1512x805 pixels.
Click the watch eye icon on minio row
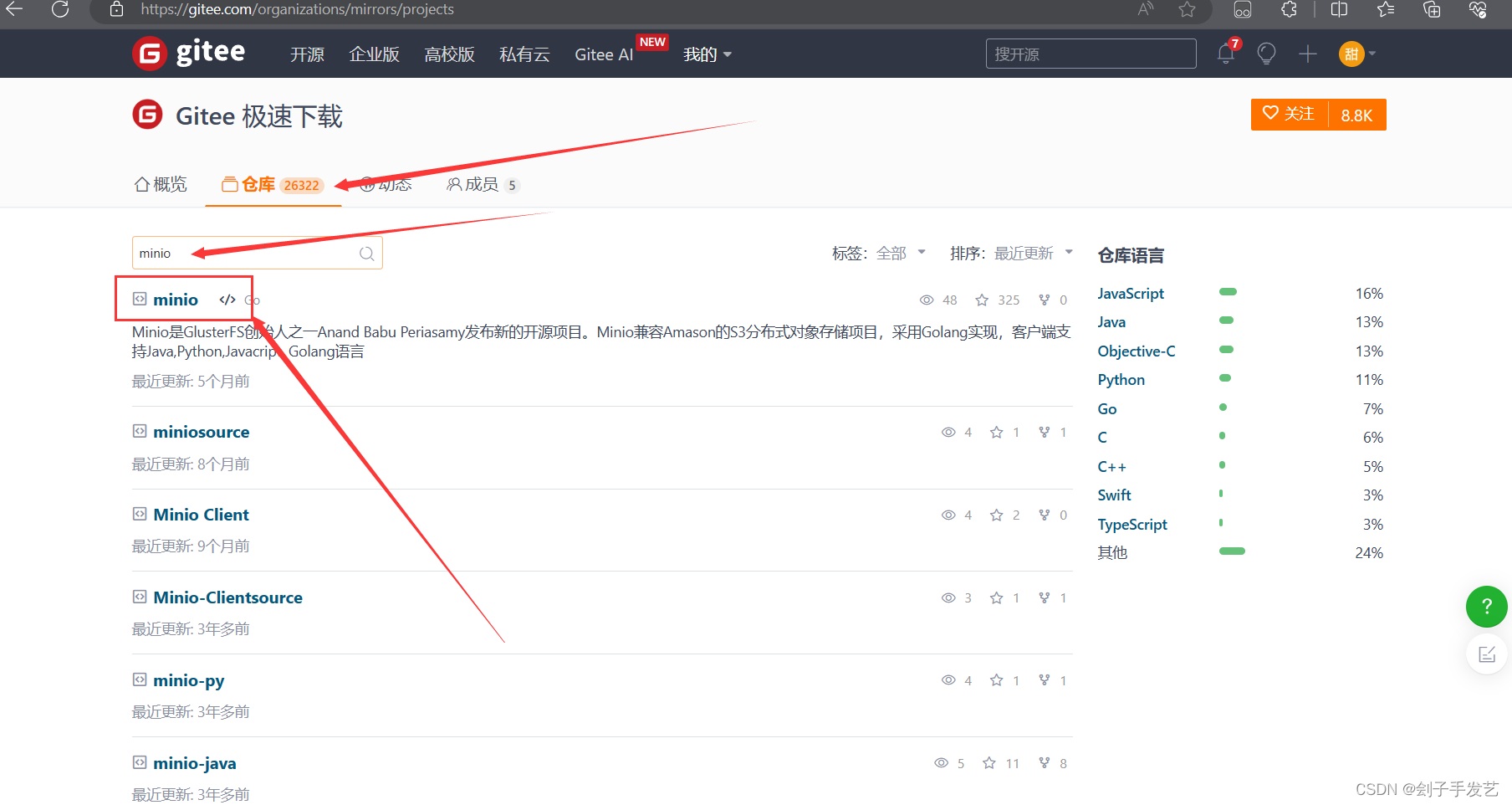(927, 300)
